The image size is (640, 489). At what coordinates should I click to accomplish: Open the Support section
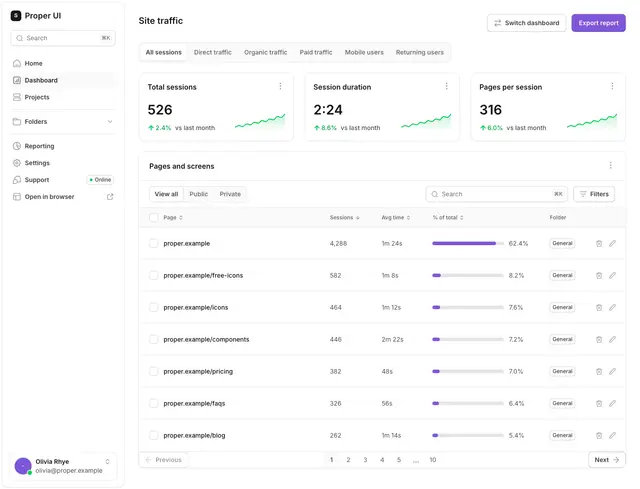(63, 180)
